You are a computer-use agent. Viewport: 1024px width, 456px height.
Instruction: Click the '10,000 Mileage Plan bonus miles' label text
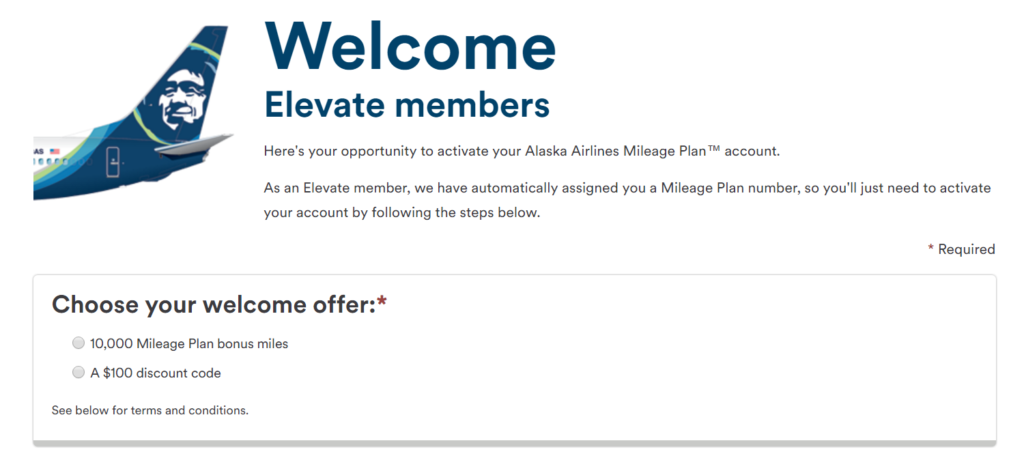coord(189,343)
